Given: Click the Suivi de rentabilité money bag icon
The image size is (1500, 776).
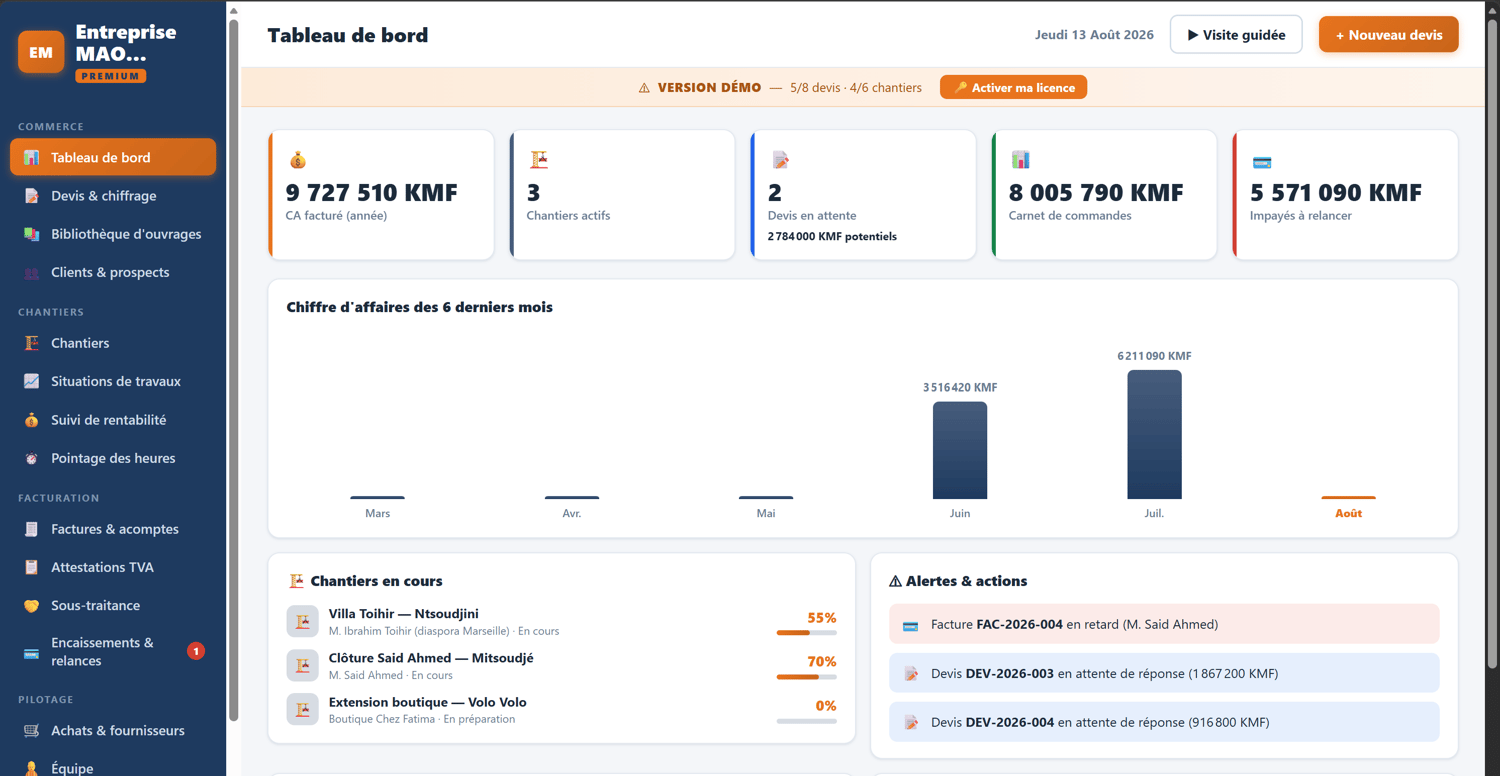Looking at the screenshot, I should [32, 420].
